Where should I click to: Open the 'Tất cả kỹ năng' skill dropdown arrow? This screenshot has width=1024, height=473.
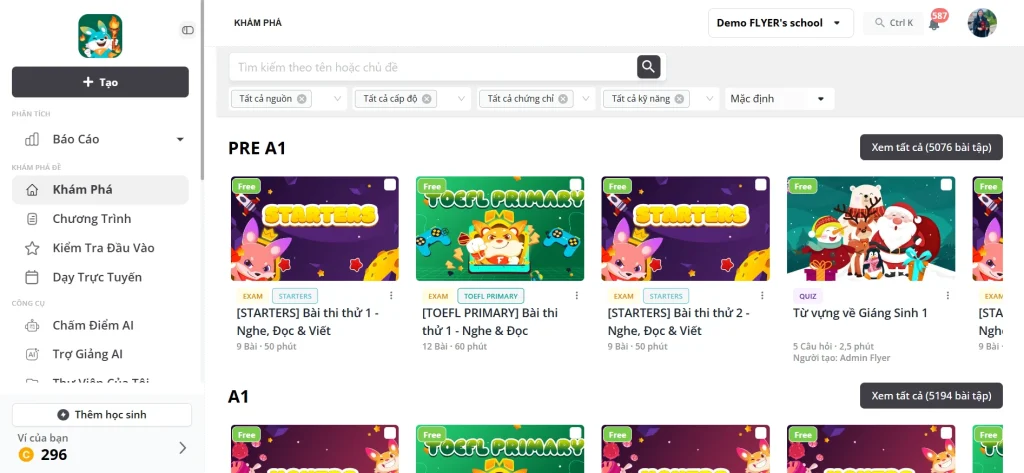point(710,99)
